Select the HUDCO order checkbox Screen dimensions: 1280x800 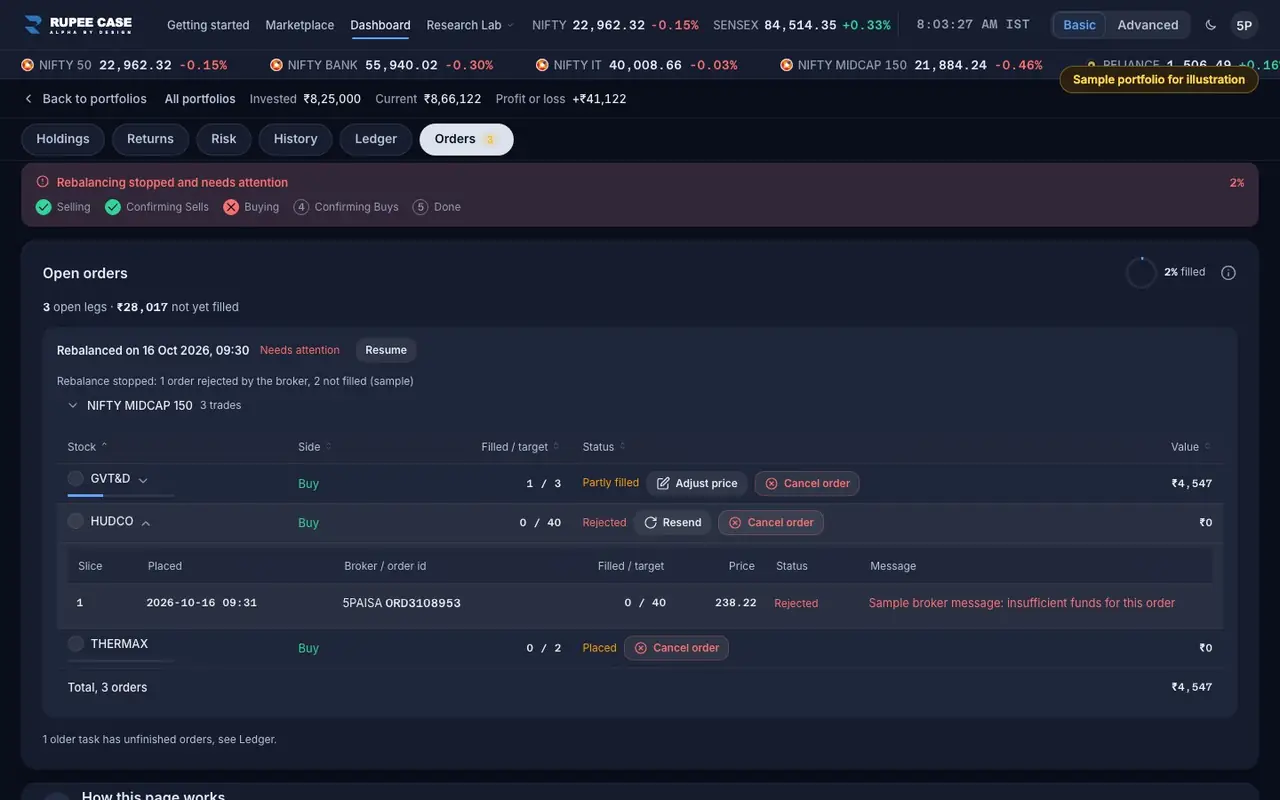(76, 521)
